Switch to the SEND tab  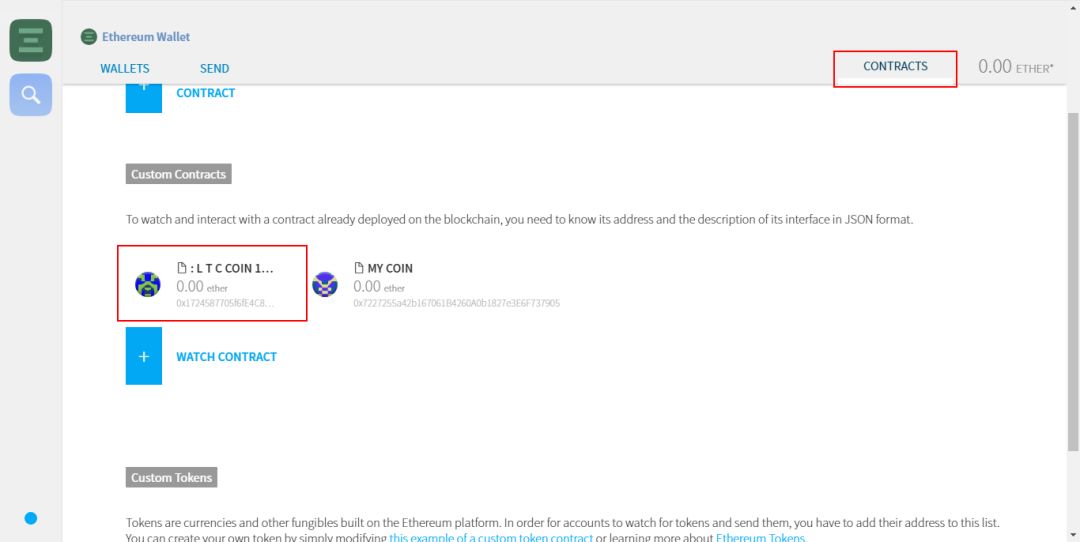[x=214, y=69]
